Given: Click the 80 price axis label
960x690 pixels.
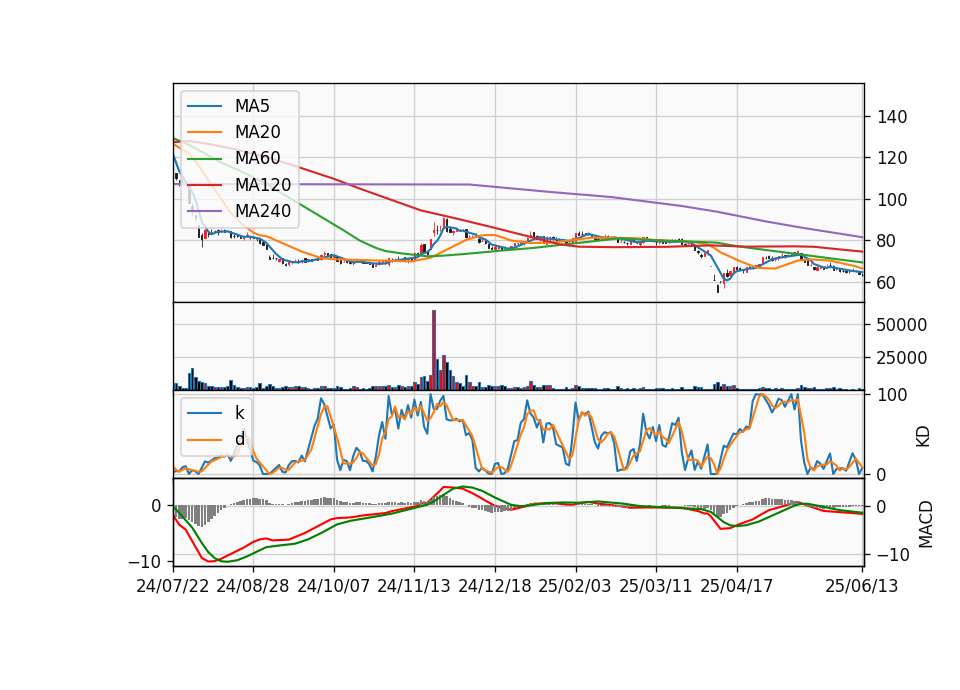Looking at the screenshot, I should 887,241.
